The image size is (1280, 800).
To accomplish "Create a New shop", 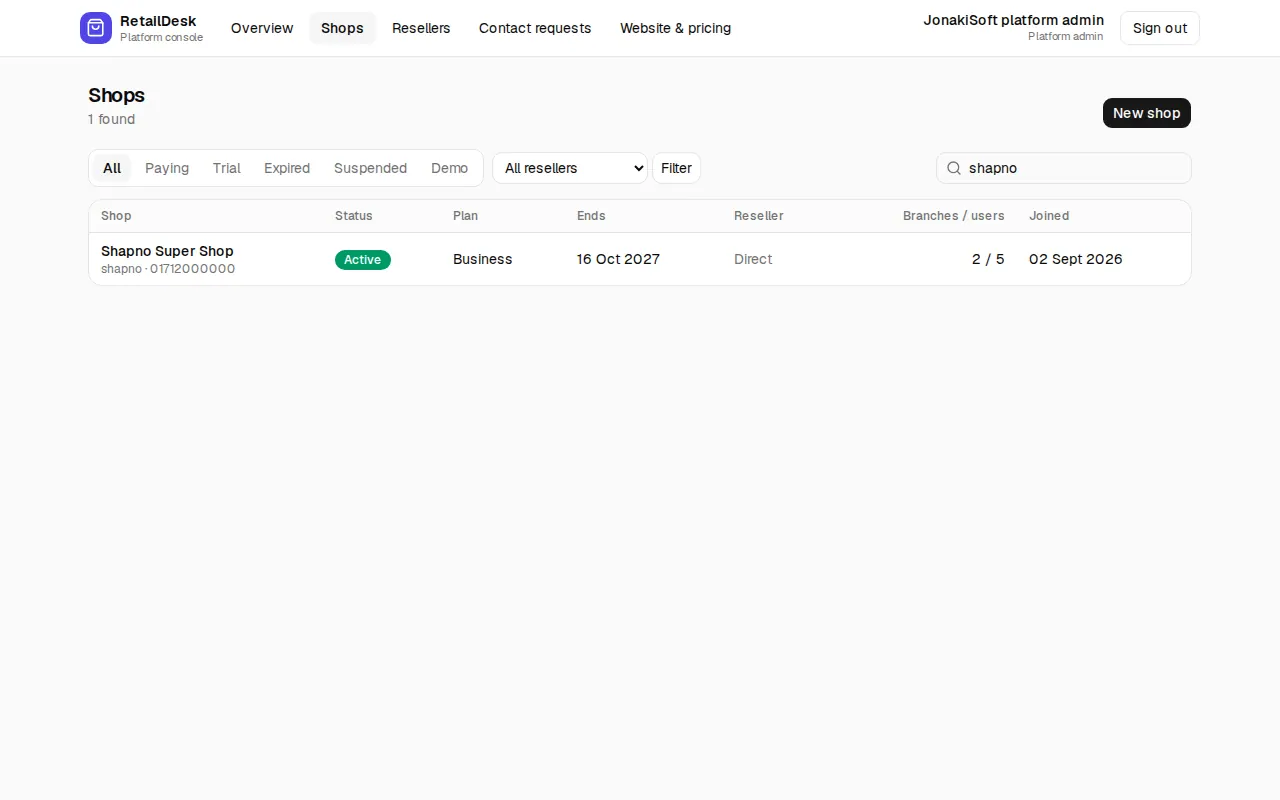I will 1147,113.
